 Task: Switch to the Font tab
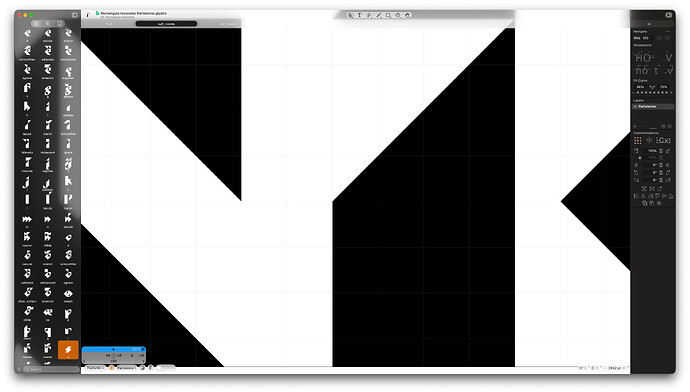[x=109, y=24]
